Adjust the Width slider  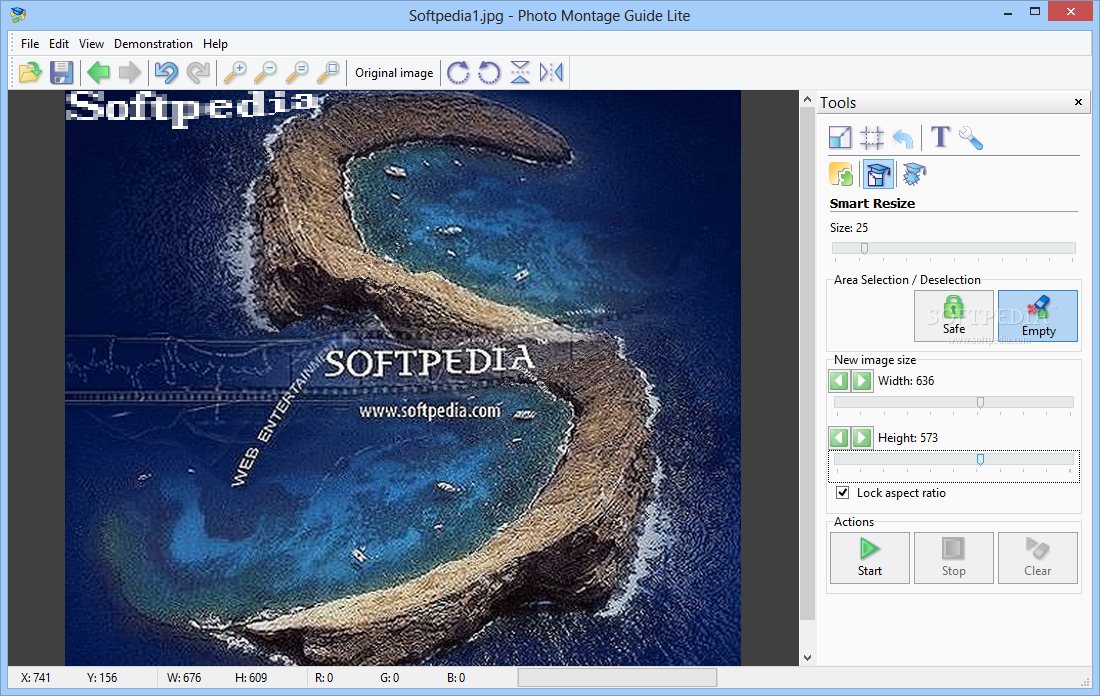[x=953, y=402]
